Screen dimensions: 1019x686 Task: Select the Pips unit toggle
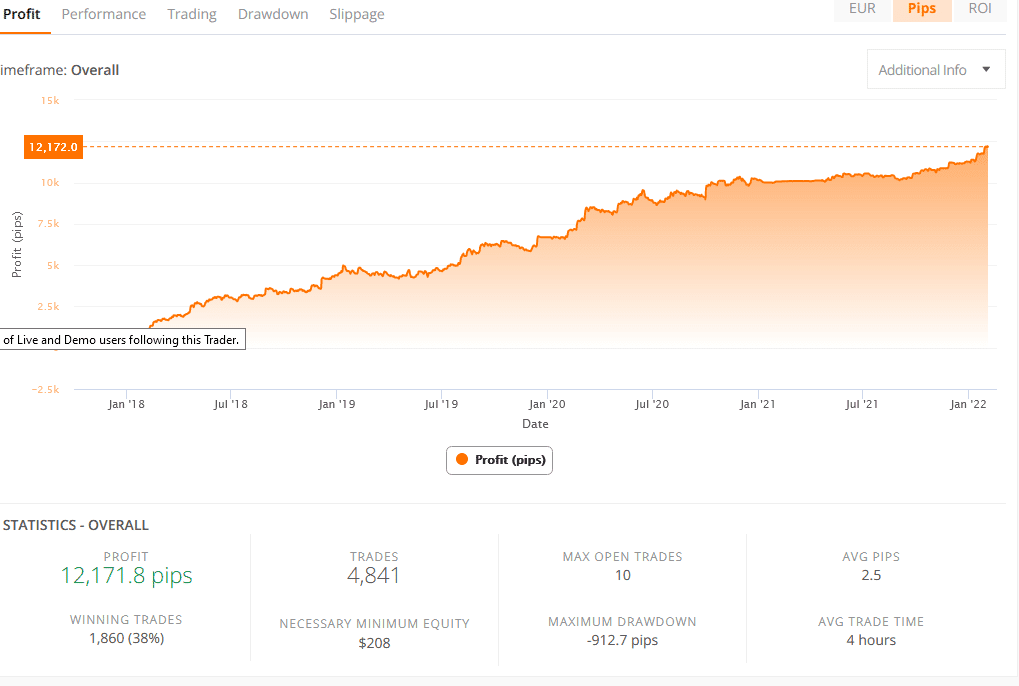point(922,9)
